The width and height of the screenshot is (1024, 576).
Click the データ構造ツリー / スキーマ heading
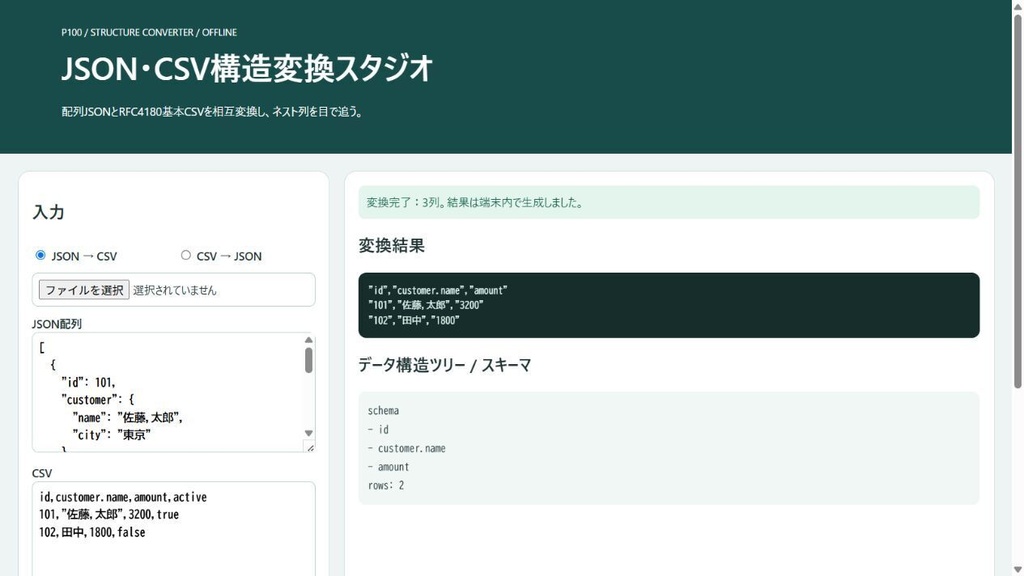445,365
